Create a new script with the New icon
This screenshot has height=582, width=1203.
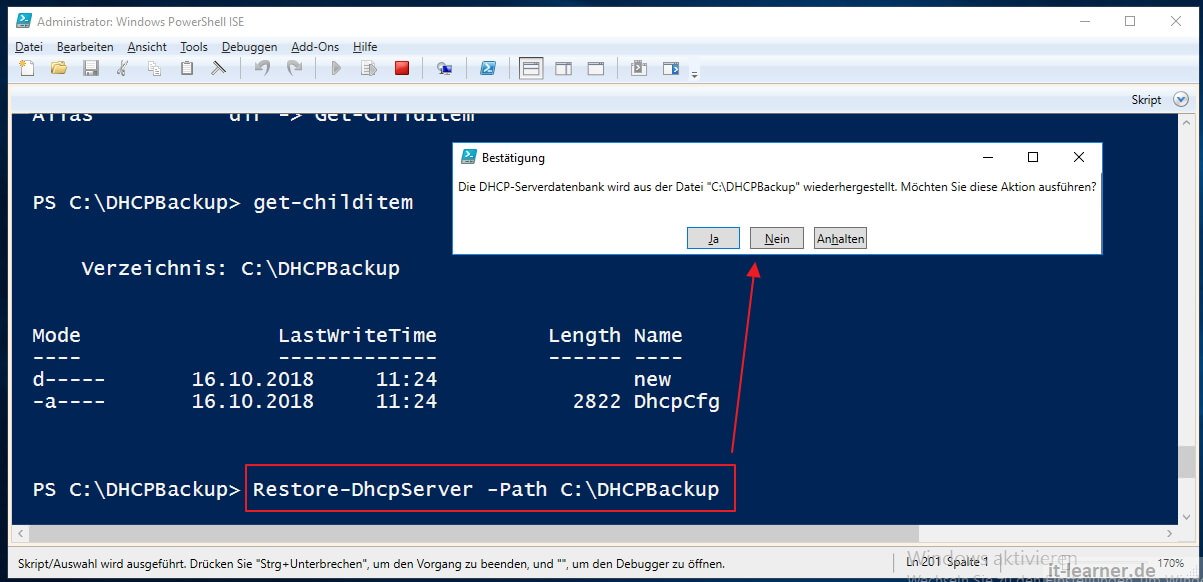[26, 68]
